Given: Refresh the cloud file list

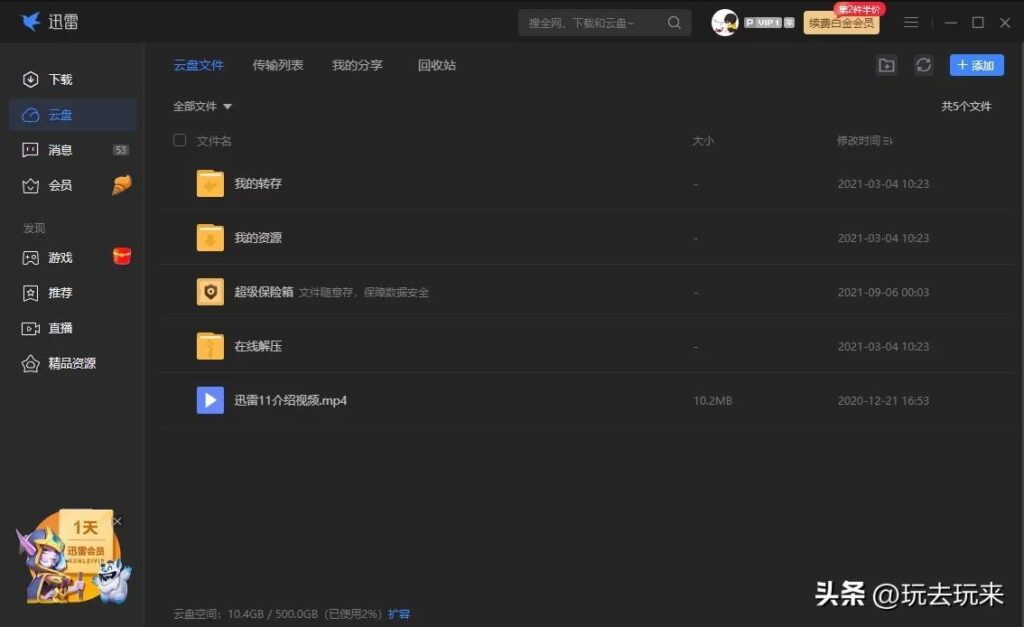Looking at the screenshot, I should pyautogui.click(x=922, y=64).
